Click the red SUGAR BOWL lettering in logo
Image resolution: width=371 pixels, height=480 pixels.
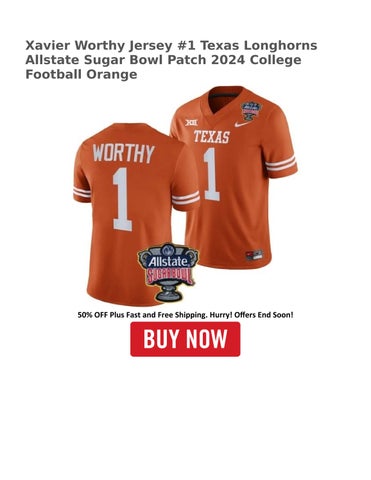[170, 275]
